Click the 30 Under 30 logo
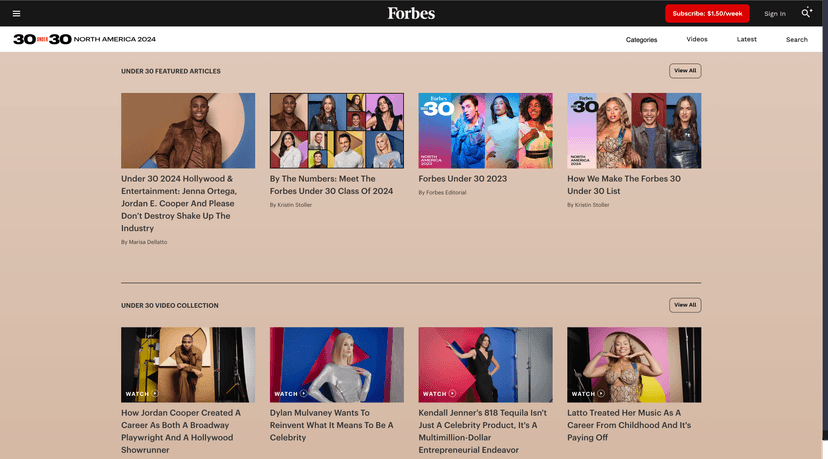 pyautogui.click(x=42, y=39)
